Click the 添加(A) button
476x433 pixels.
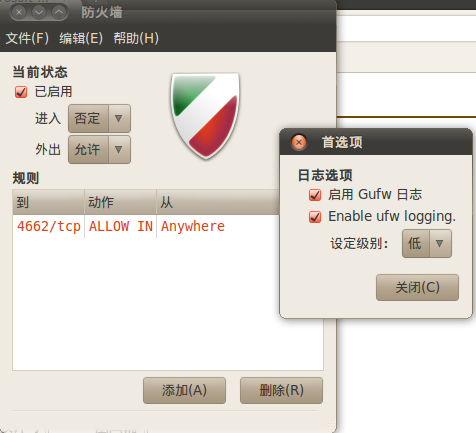tap(184, 390)
